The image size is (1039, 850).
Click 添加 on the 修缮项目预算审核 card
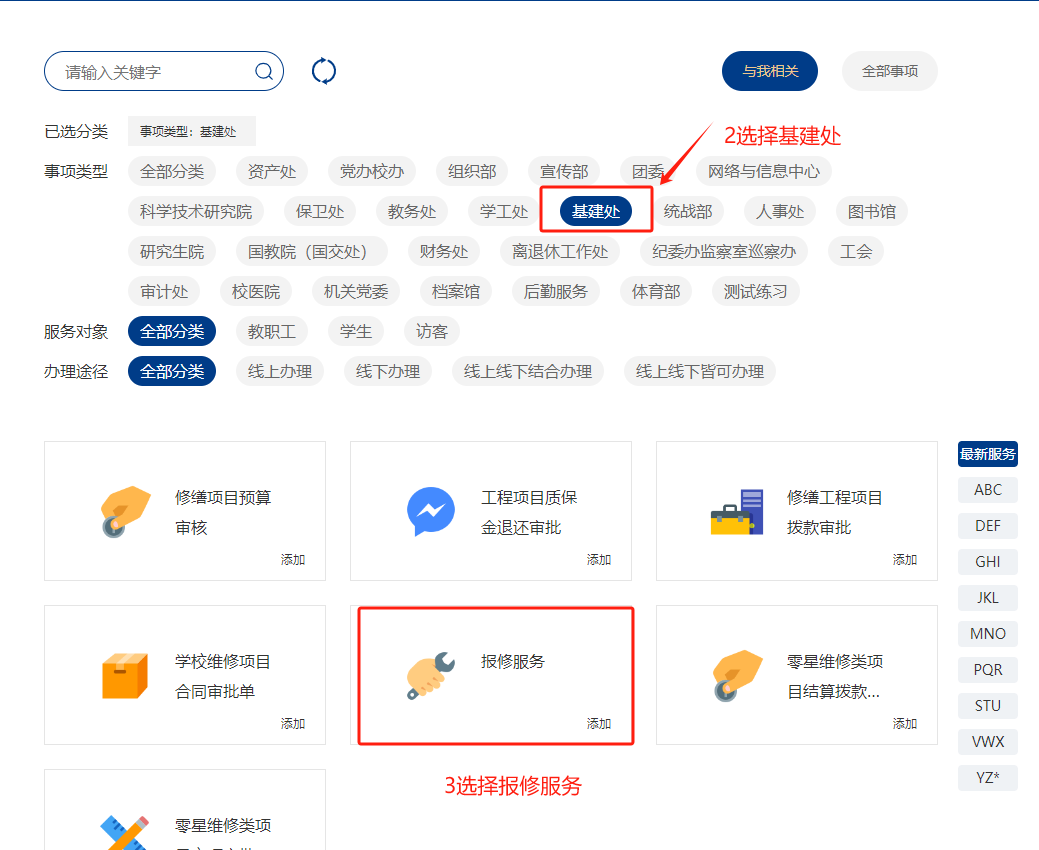[293, 559]
